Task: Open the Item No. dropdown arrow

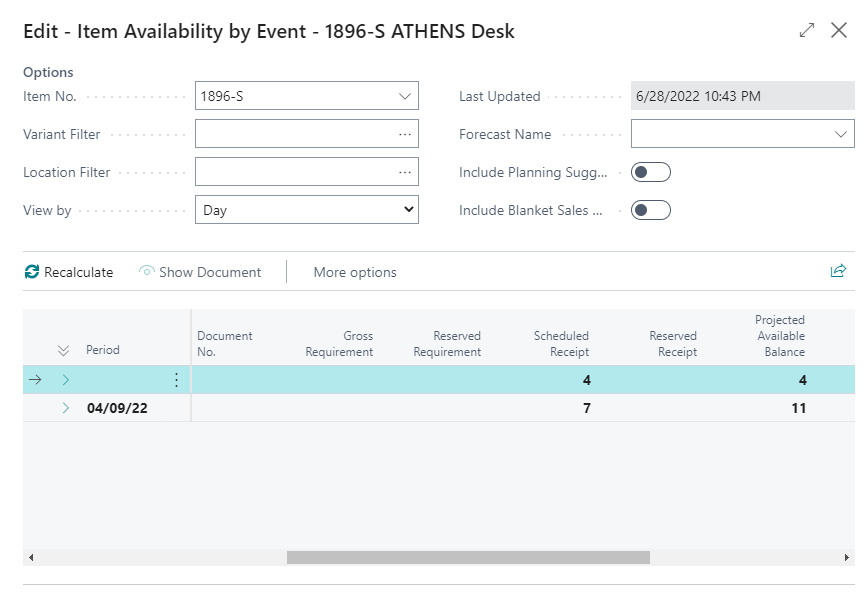Action: (405, 96)
